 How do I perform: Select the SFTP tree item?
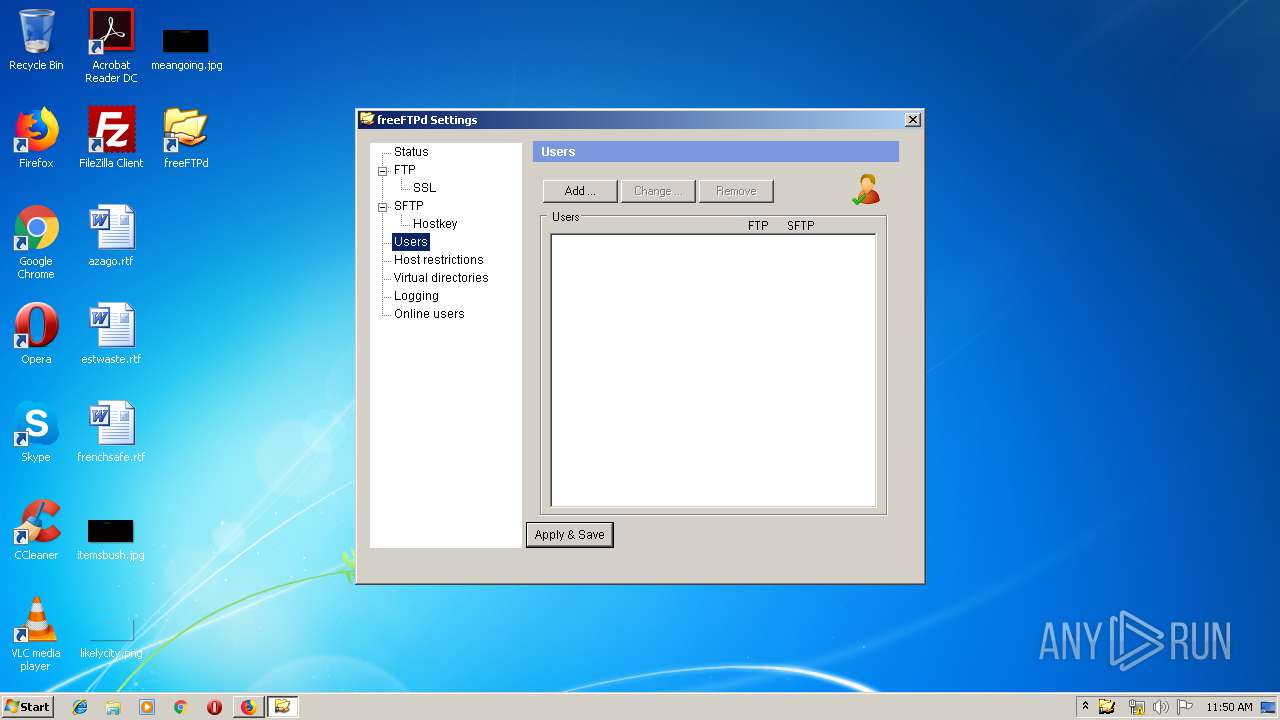(408, 206)
